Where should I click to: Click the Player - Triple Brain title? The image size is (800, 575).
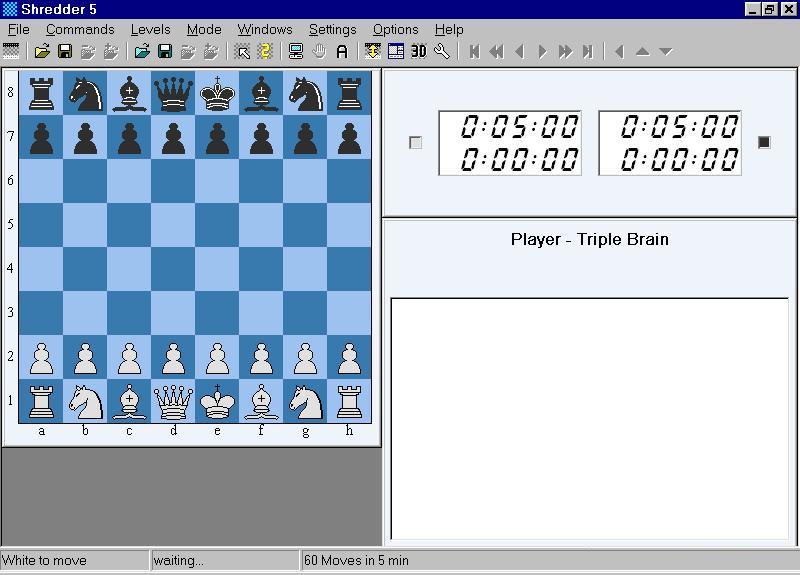pyautogui.click(x=589, y=239)
